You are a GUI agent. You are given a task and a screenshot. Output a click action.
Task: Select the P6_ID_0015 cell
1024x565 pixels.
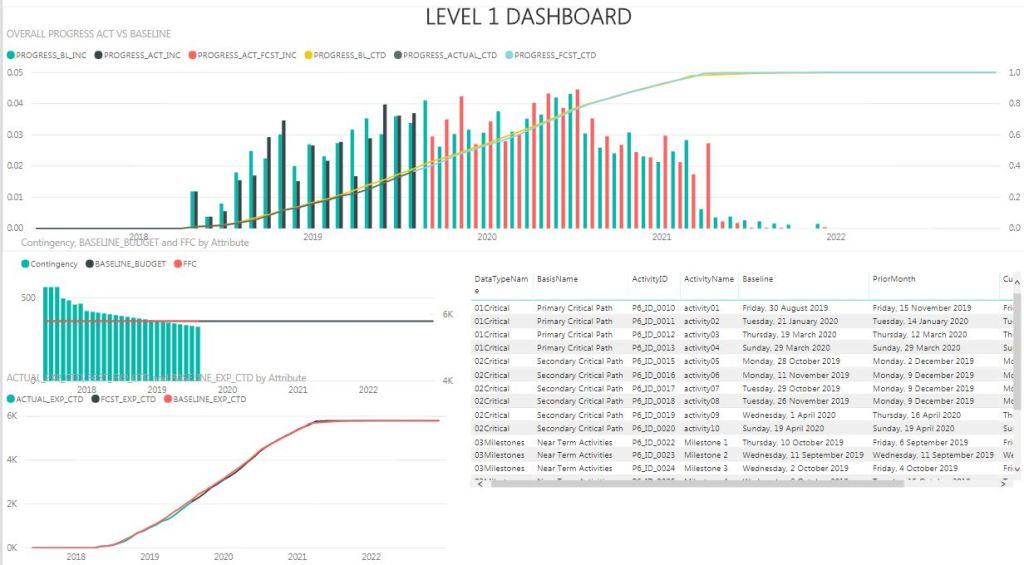[x=653, y=361]
